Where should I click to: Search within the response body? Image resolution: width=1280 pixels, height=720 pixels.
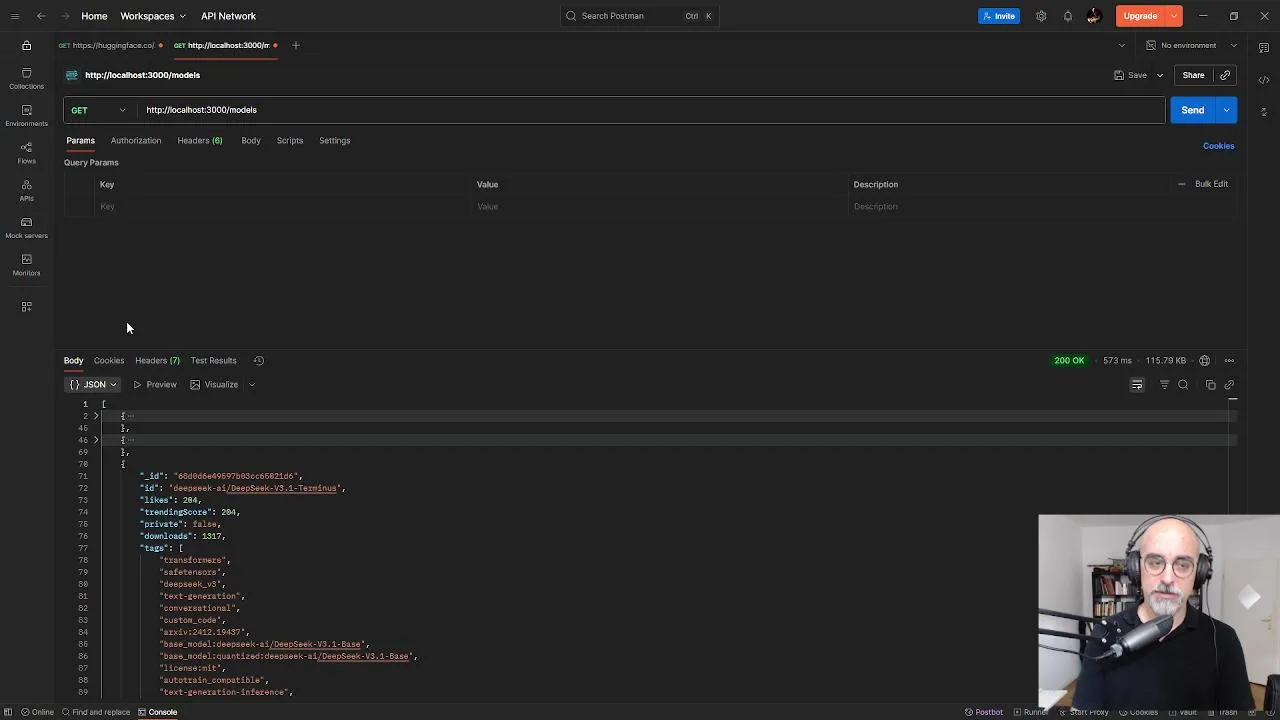point(1183,385)
